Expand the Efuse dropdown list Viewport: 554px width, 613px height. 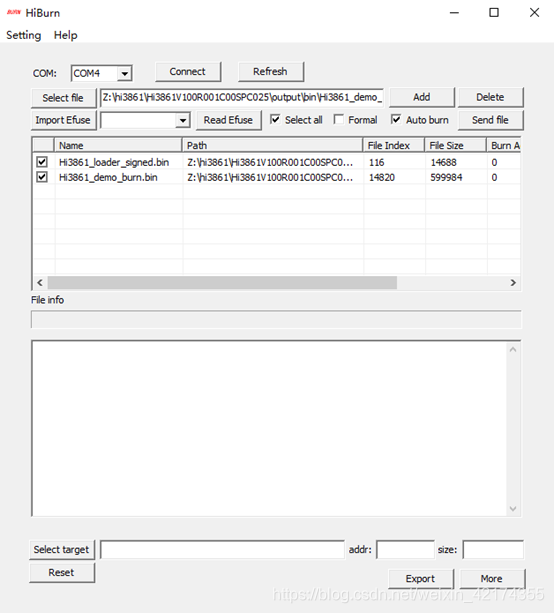click(183, 120)
